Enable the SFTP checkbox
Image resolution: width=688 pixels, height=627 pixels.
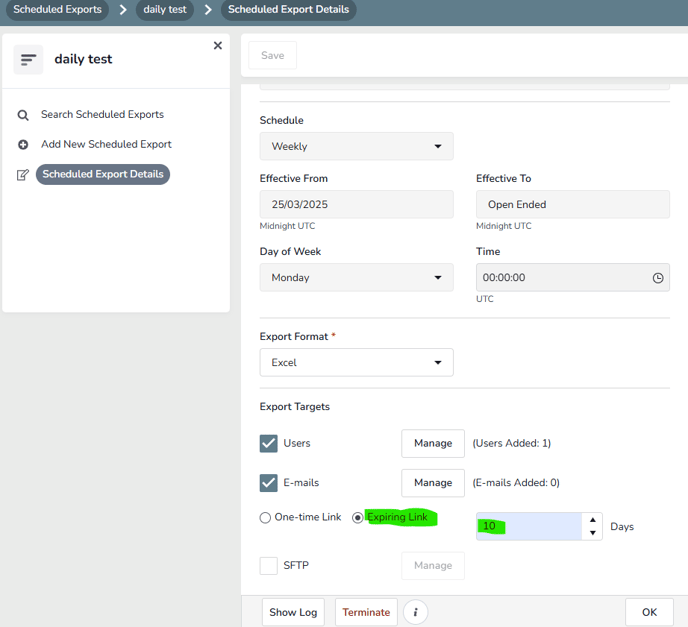click(269, 566)
